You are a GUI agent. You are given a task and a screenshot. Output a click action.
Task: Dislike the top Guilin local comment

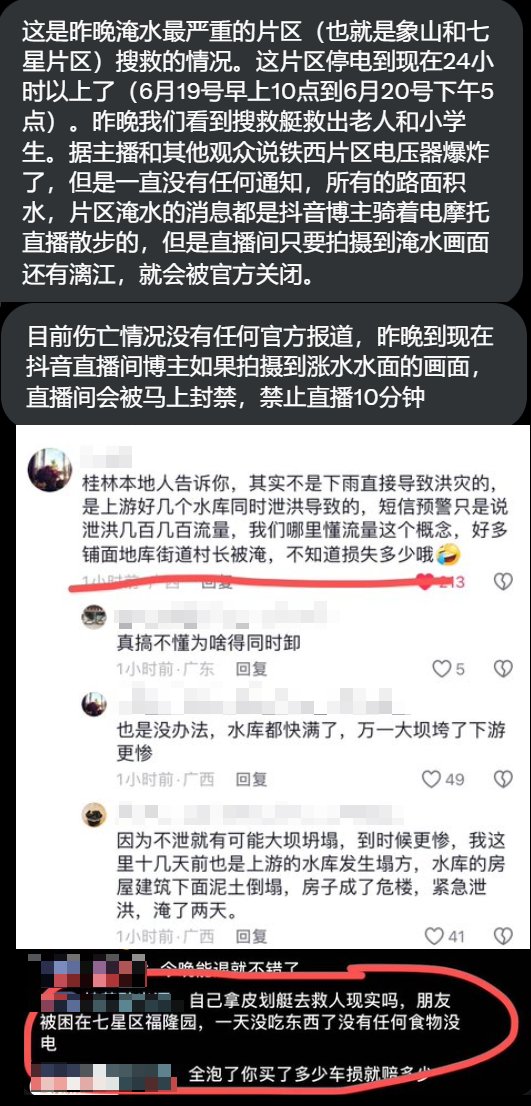(x=503, y=581)
